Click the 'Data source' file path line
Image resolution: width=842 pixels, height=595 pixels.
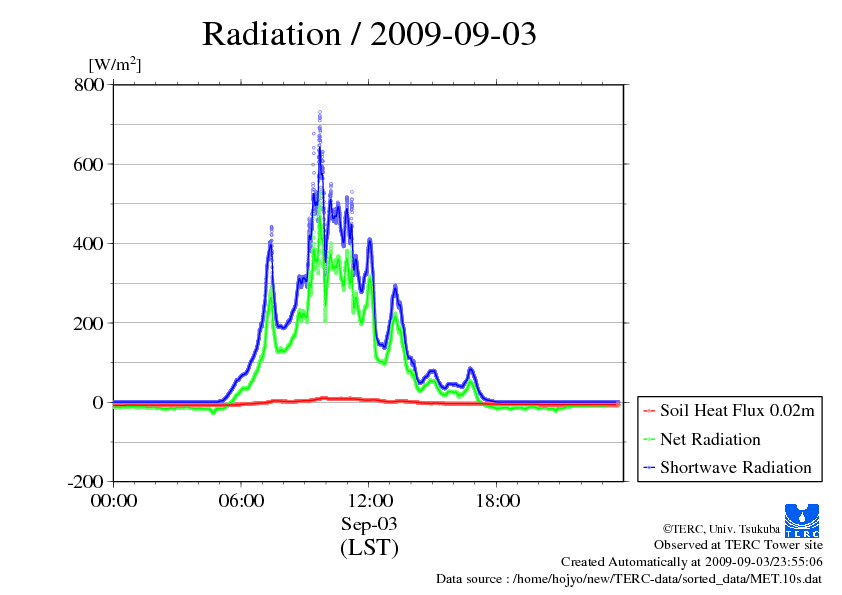click(629, 579)
